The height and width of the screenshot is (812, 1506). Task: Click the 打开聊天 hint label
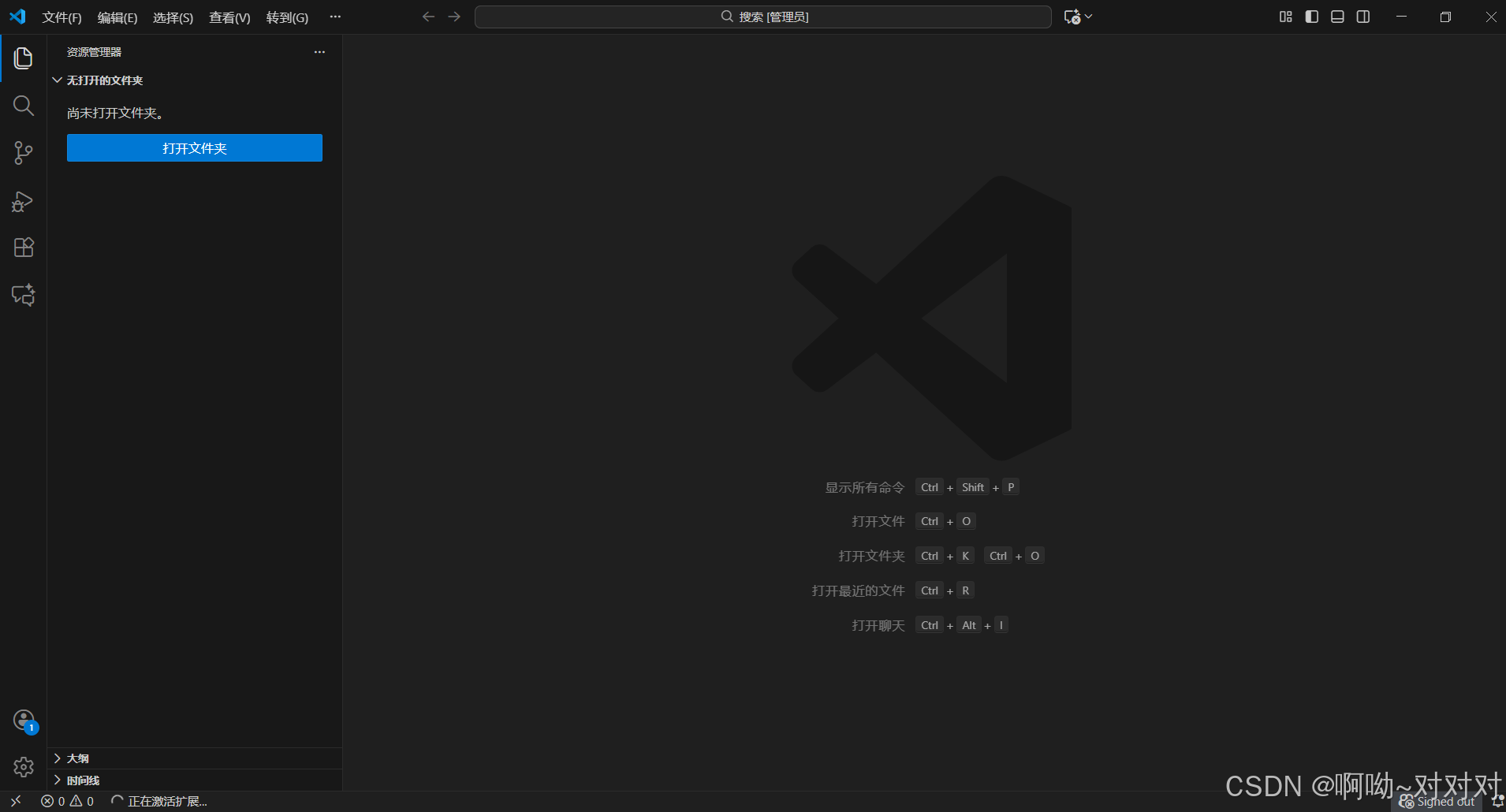(x=878, y=626)
